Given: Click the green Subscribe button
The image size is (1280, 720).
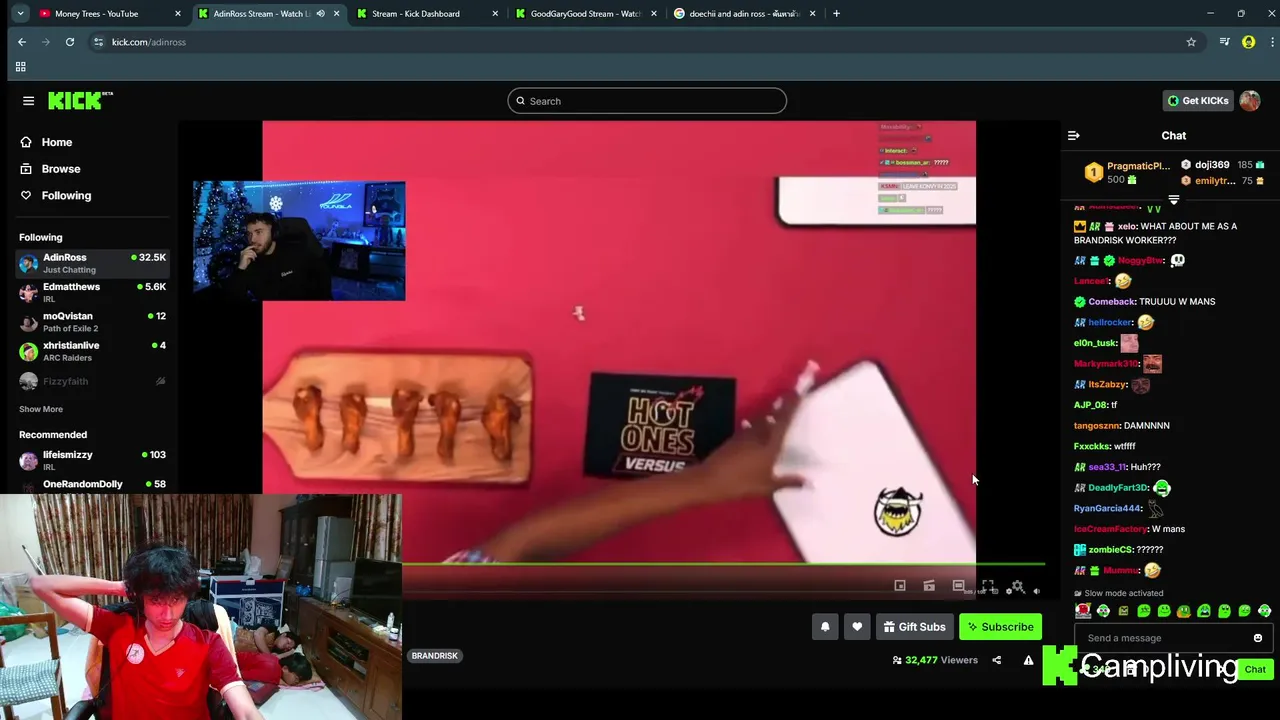Looking at the screenshot, I should (1000, 627).
